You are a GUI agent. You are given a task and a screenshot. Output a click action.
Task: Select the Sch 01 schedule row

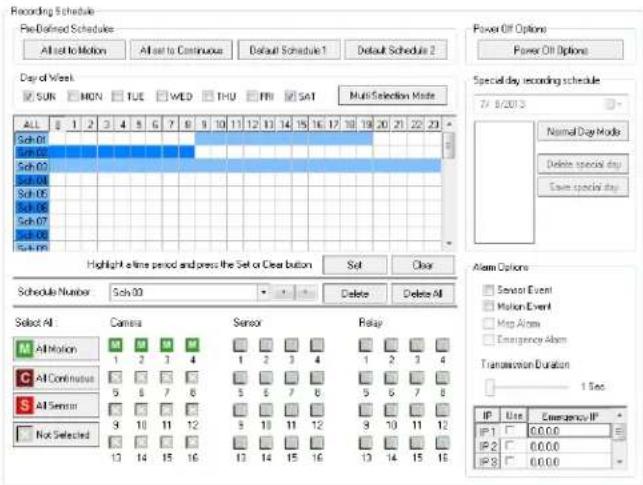coord(32,139)
